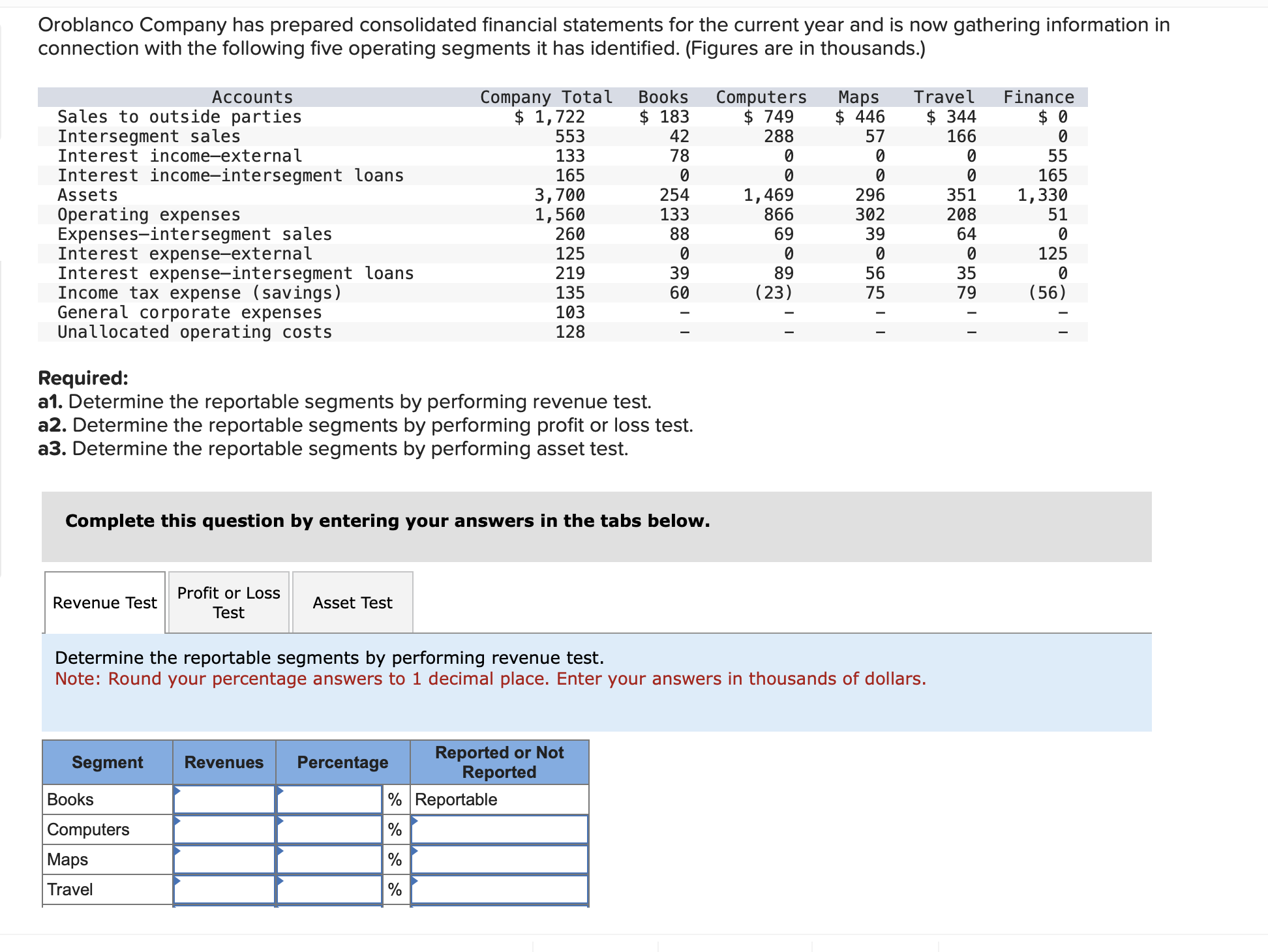
Task: Click the Reported or Not Reported header
Action: coord(499,762)
